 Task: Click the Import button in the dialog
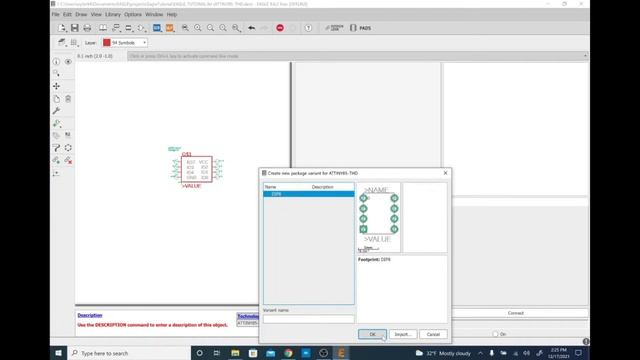point(403,334)
